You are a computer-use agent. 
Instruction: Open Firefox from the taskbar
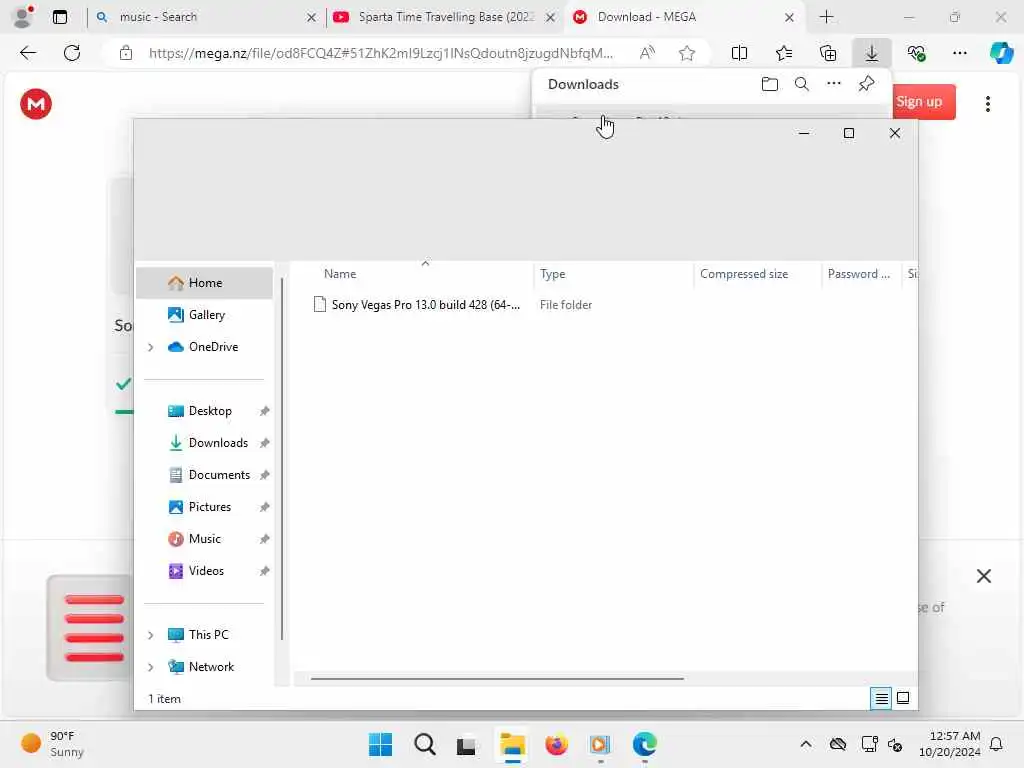pos(556,744)
